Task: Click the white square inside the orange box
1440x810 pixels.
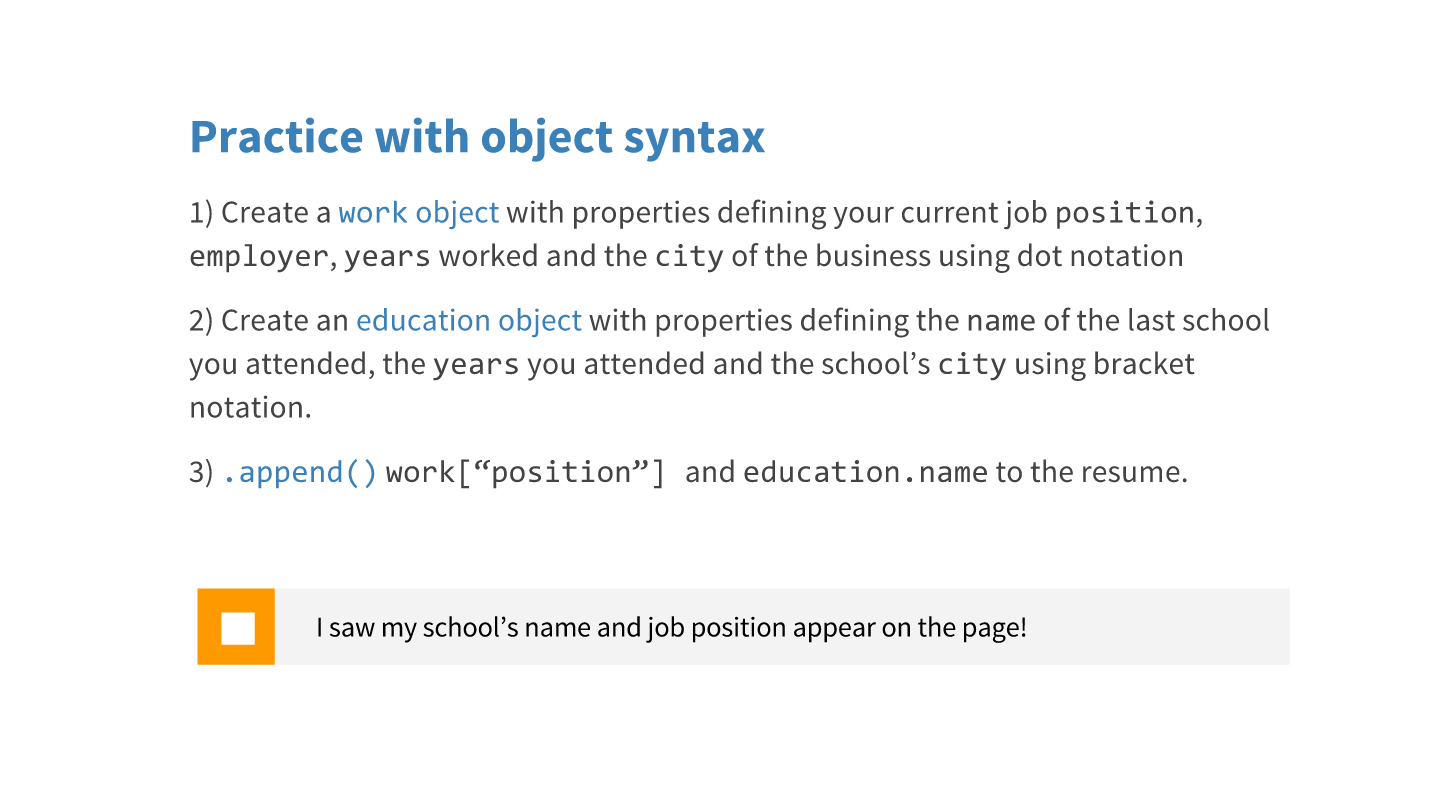Action: [x=238, y=628]
